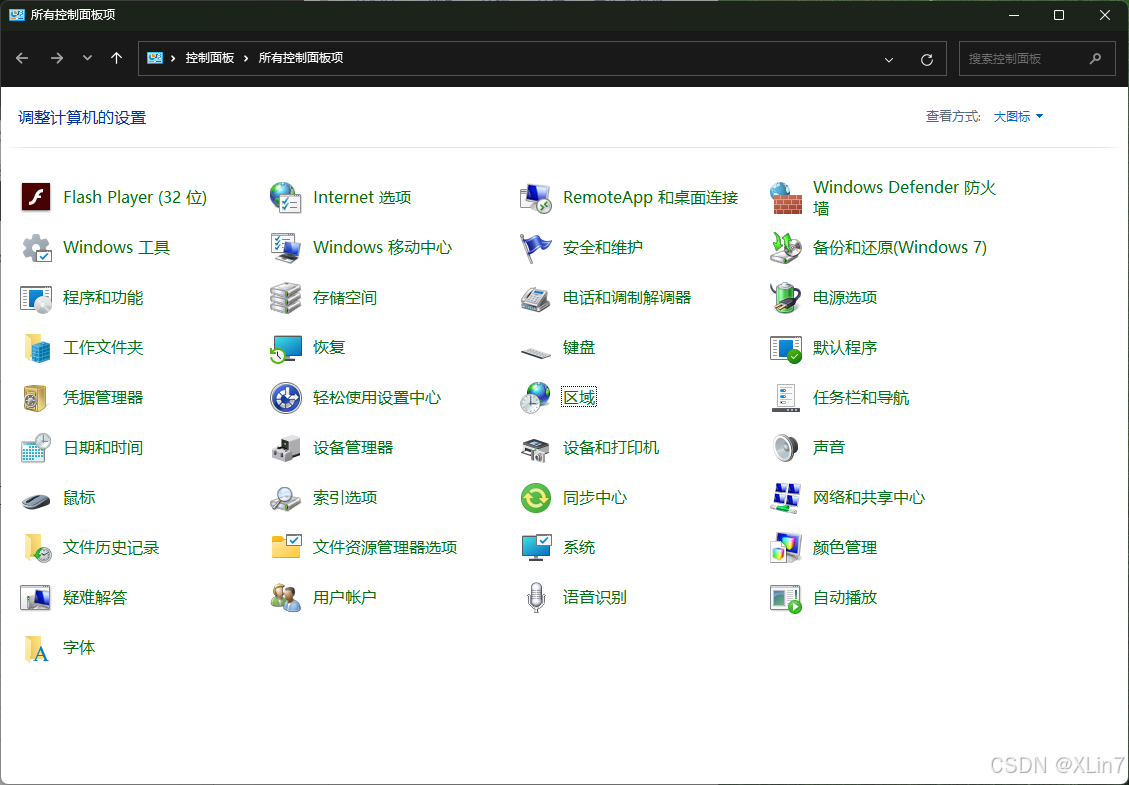1129x785 pixels.
Task: Open the 电源选项 text link
Action: [845, 297]
